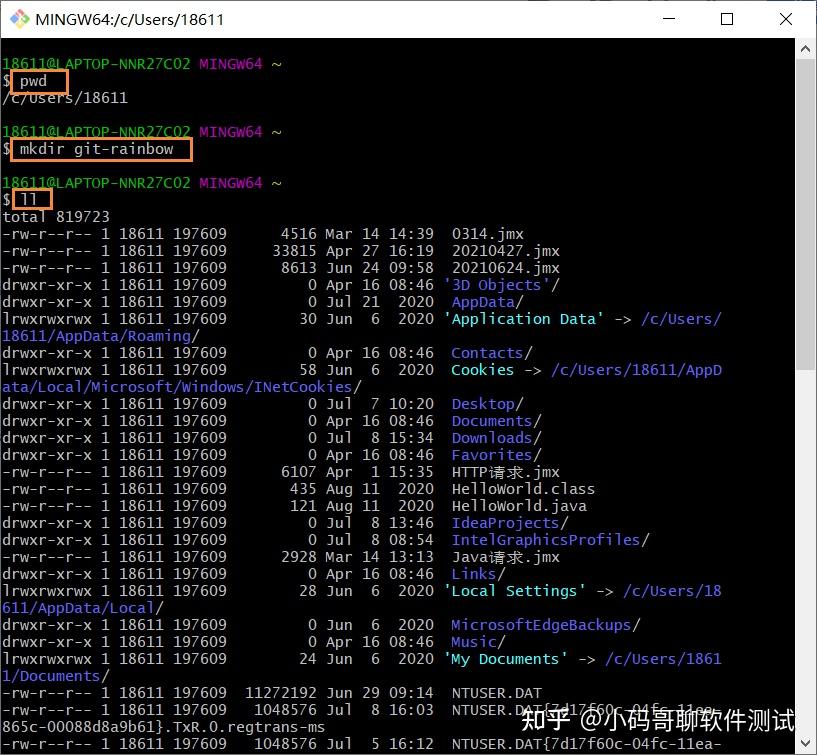Close the MINGW64 terminal window
817x755 pixels.
(x=786, y=19)
